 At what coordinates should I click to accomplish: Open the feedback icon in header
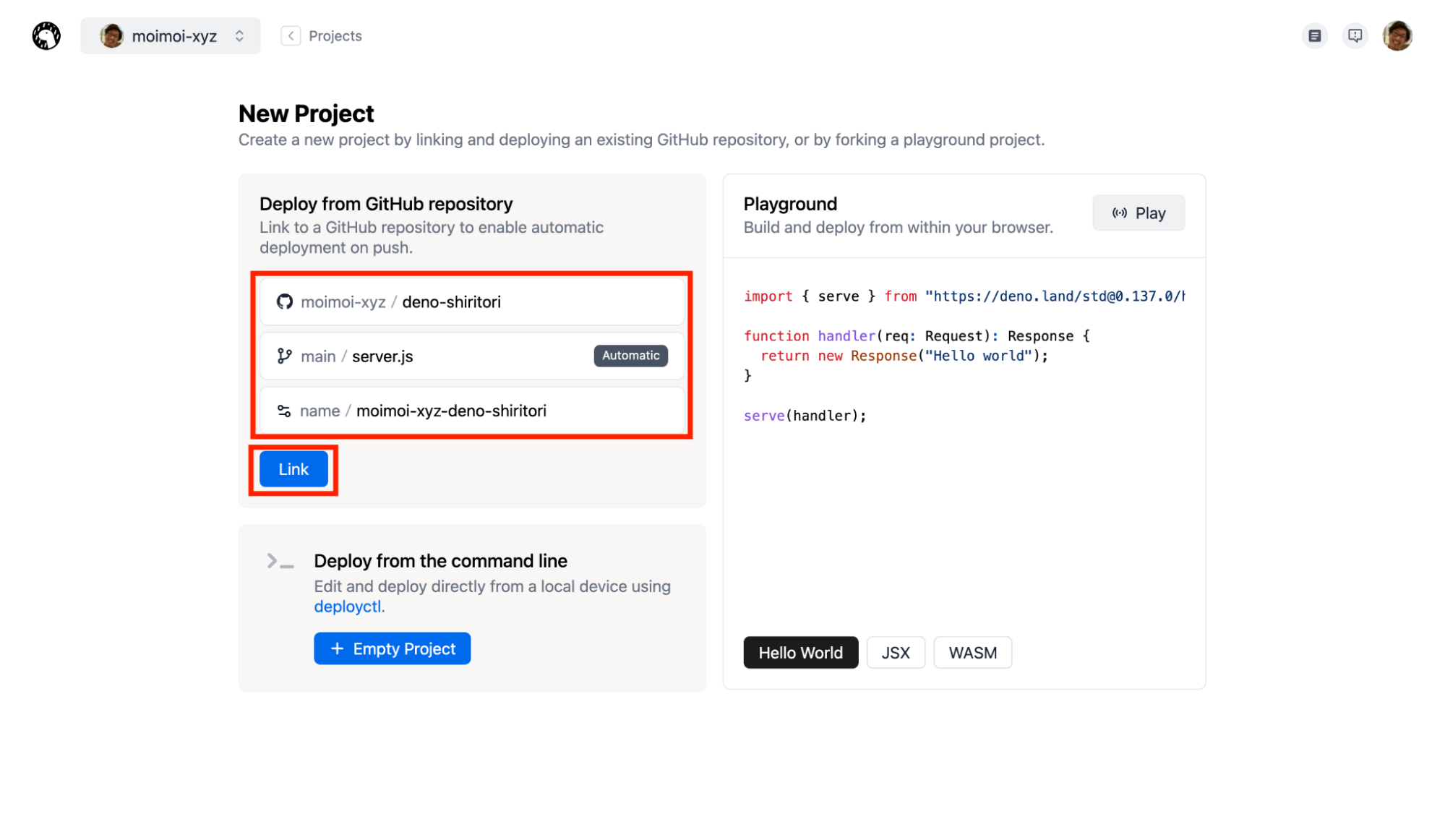pyautogui.click(x=1355, y=35)
